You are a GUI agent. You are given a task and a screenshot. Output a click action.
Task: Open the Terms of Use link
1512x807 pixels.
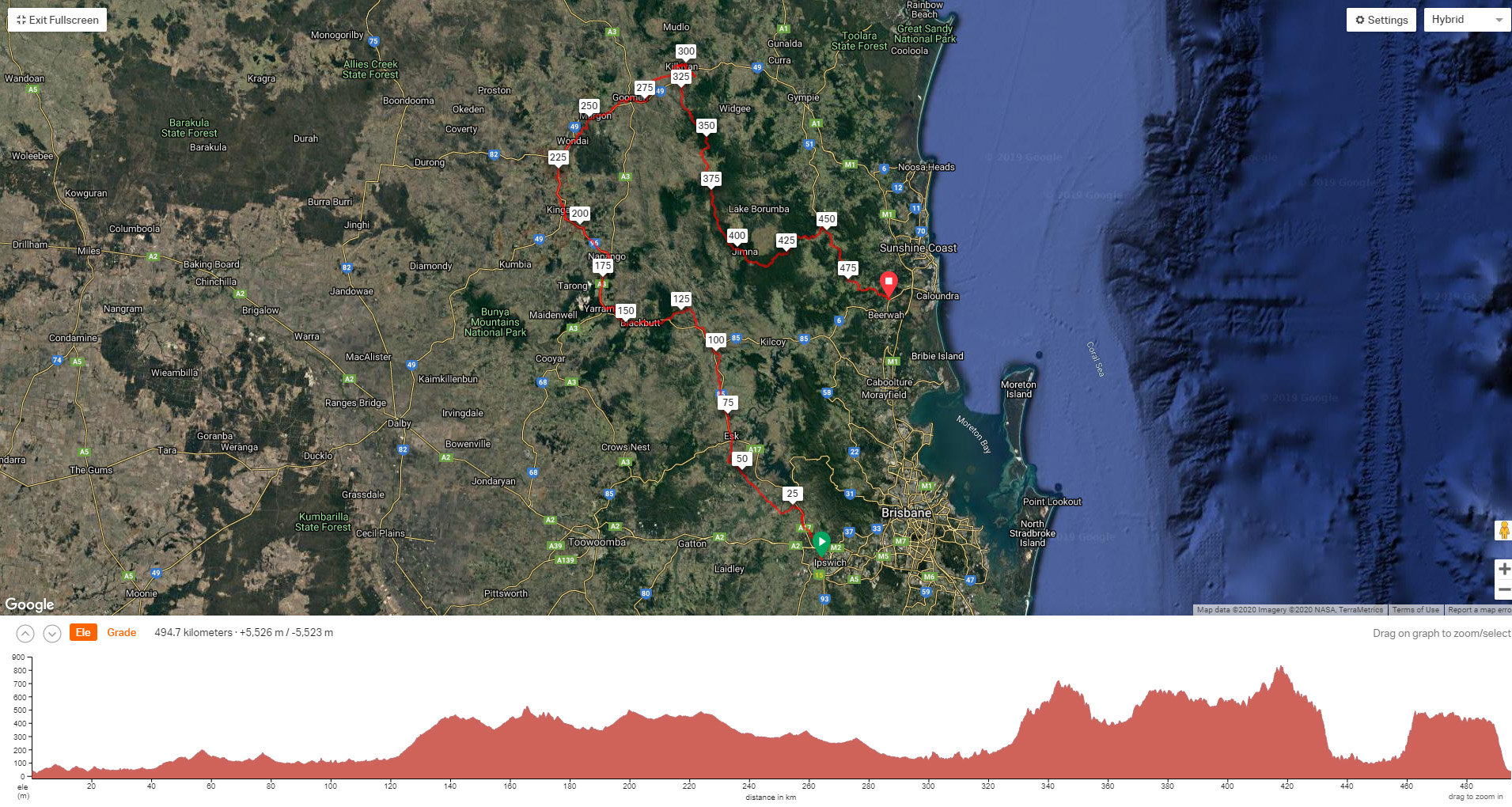(1415, 610)
